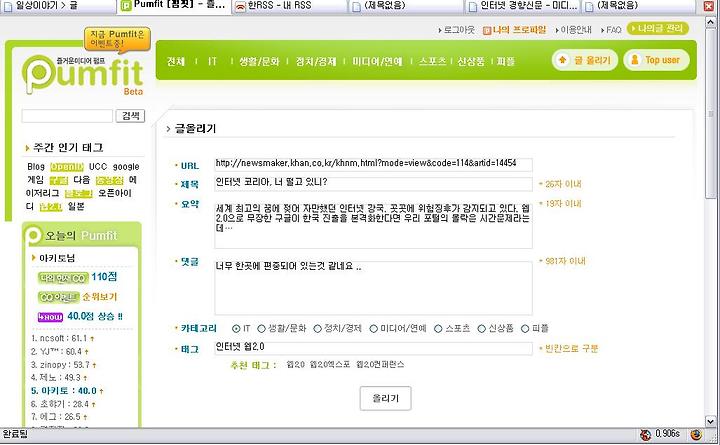Click the 검색 search button
Screen dimensions: 720x445
(130, 116)
